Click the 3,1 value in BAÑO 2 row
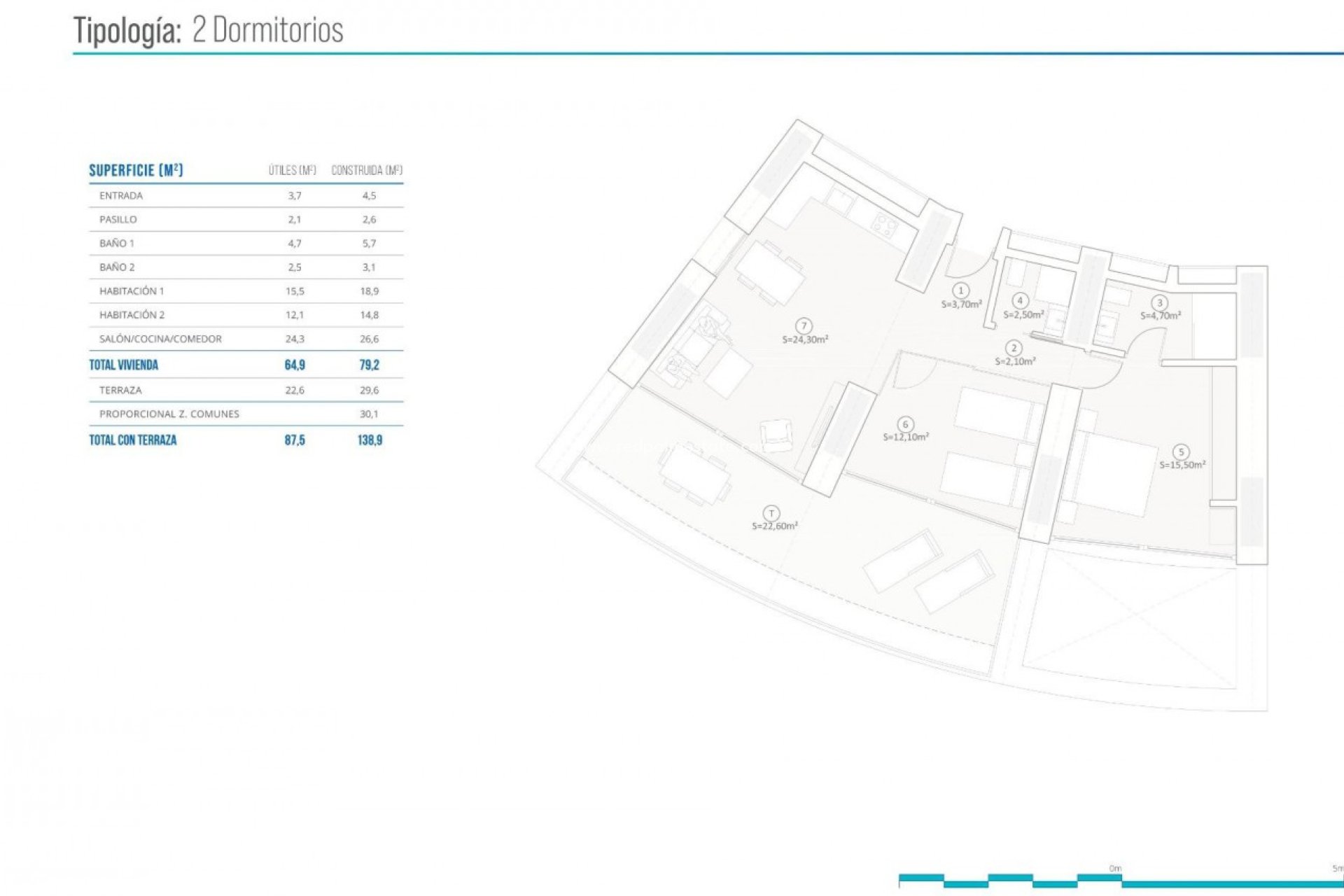 coord(369,267)
